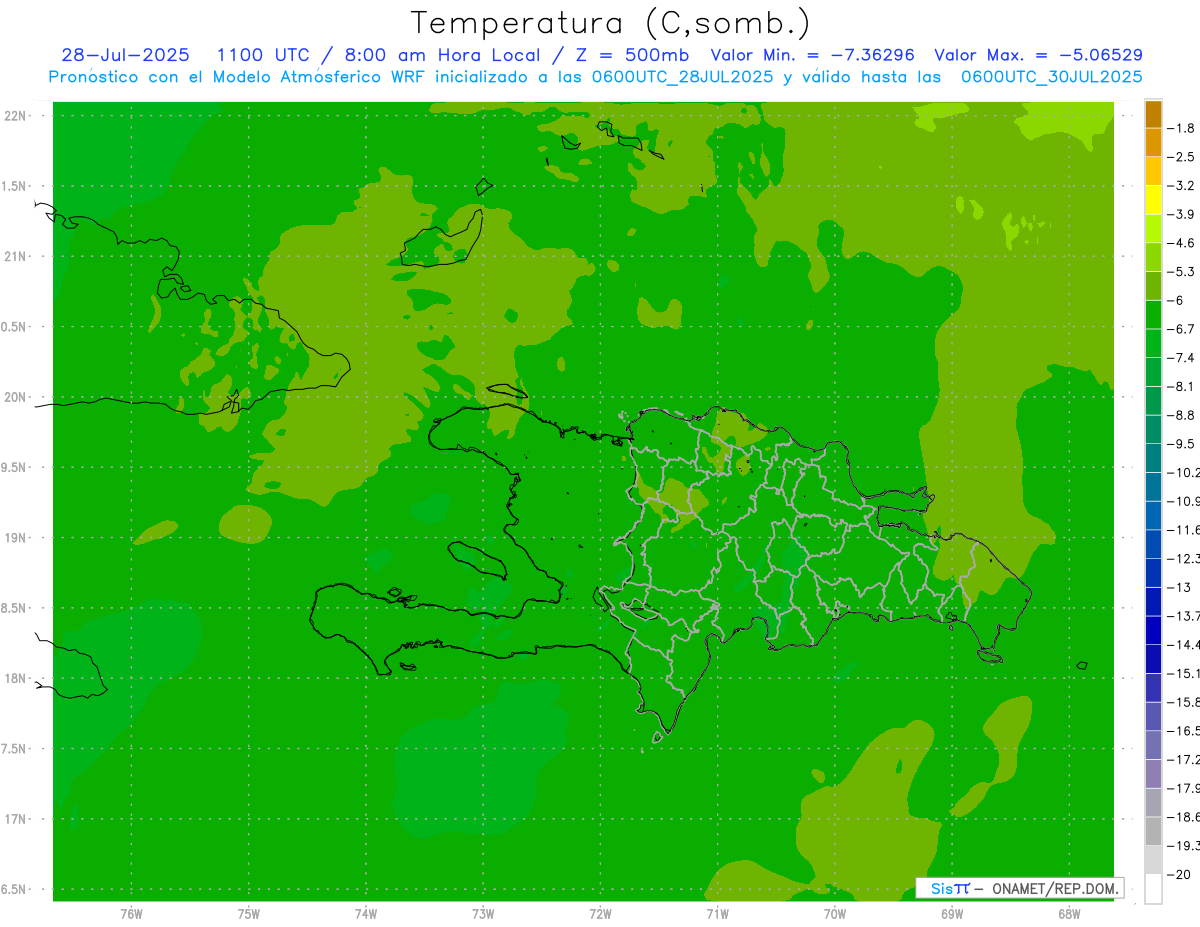
Task: Click the "-3.9" legend value
Action: [1182, 214]
